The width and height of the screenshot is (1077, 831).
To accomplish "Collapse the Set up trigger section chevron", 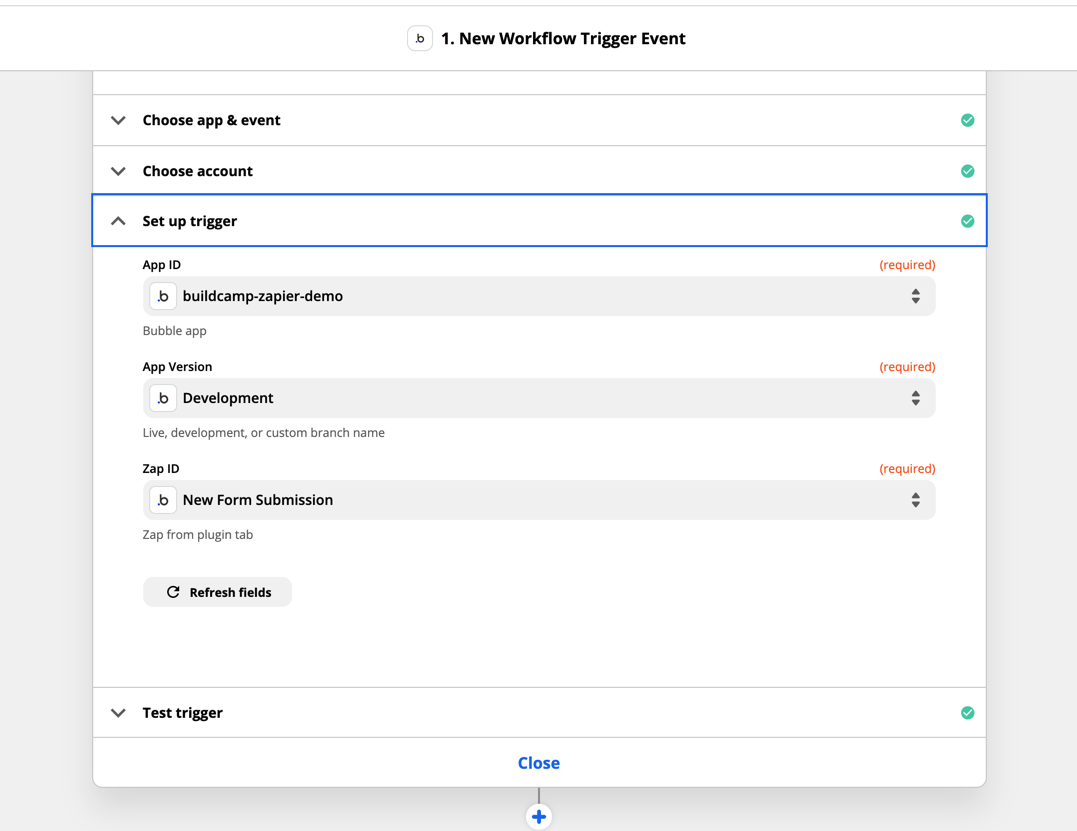I will pos(118,221).
